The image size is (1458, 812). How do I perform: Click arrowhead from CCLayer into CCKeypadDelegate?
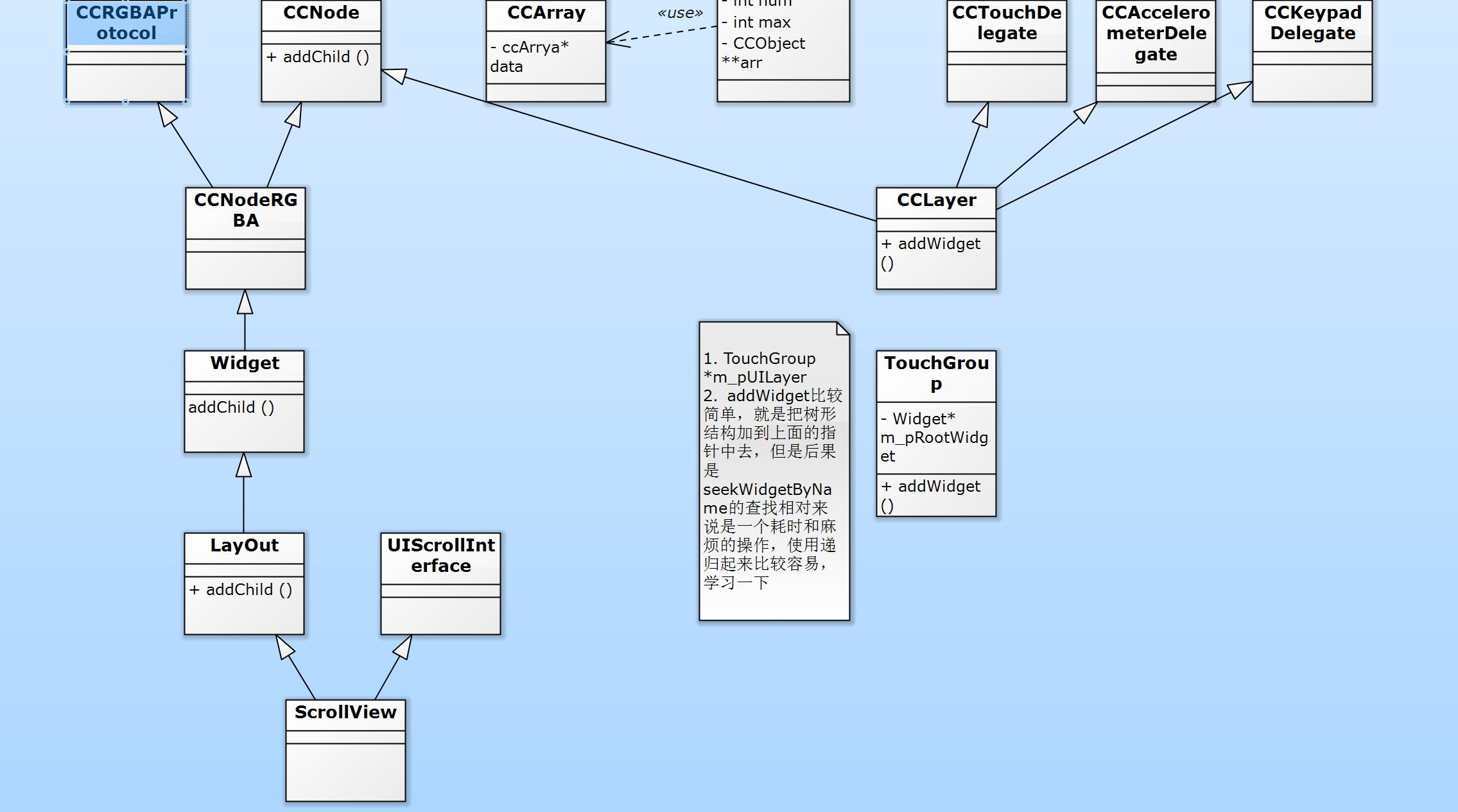1240,89
